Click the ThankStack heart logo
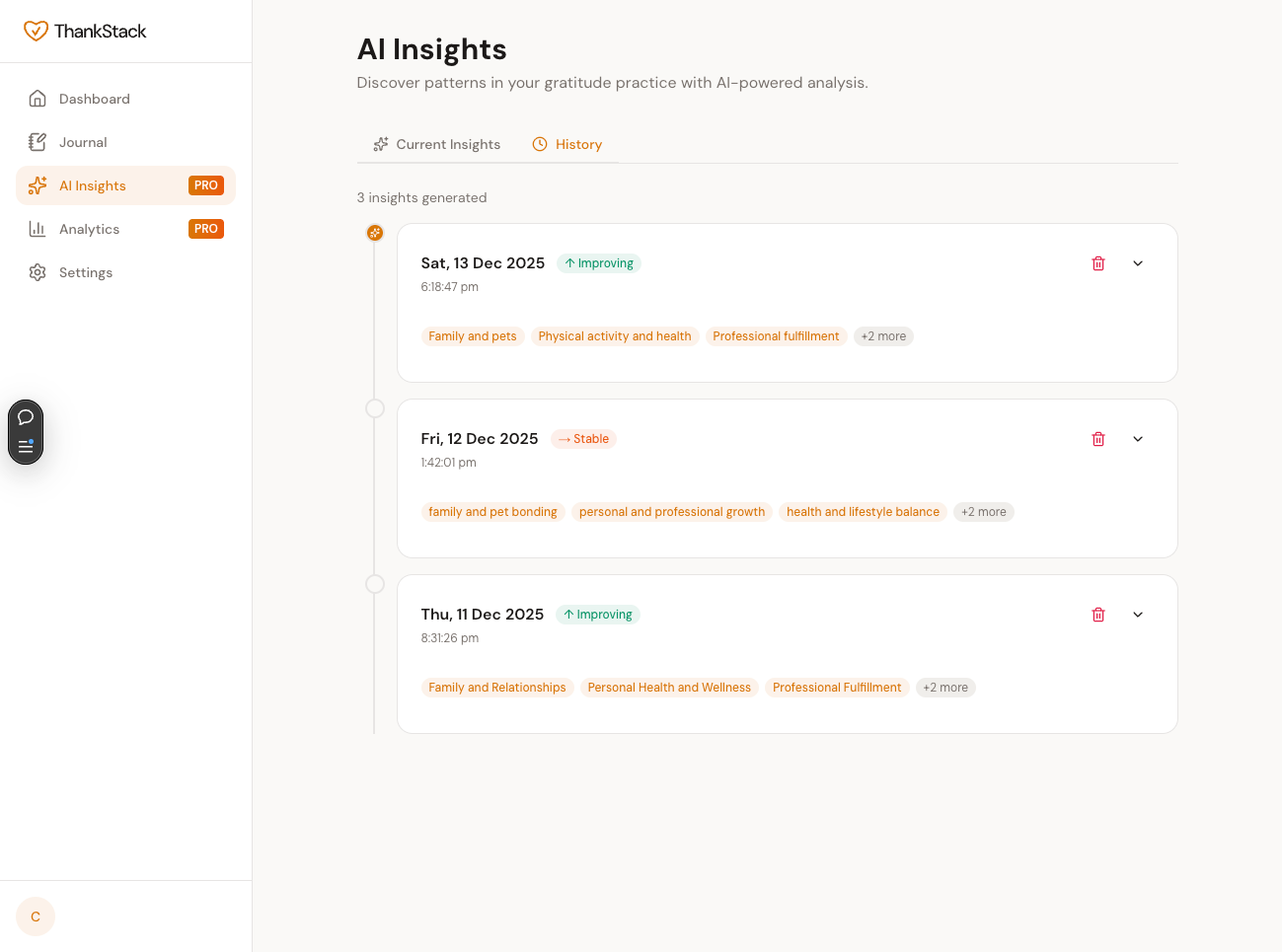 (x=37, y=31)
